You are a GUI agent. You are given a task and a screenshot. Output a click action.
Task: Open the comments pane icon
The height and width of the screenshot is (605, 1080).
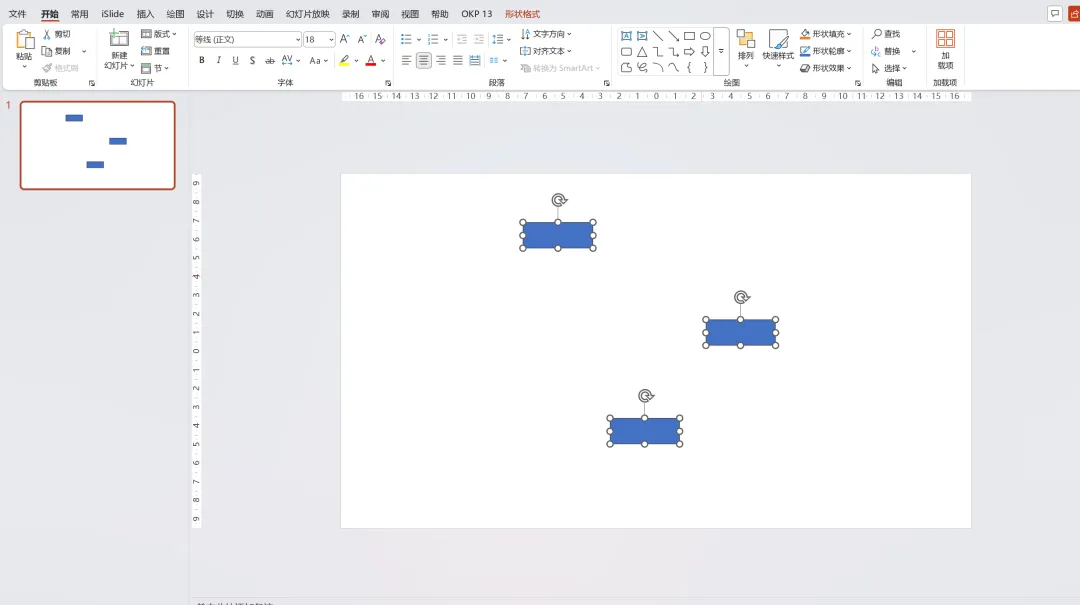pyautogui.click(x=1055, y=14)
